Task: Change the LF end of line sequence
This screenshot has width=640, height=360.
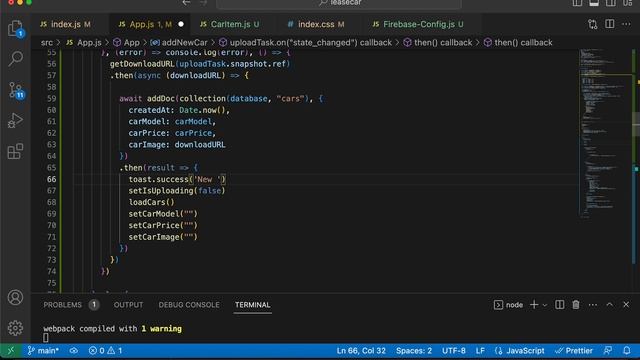Action: [480, 351]
